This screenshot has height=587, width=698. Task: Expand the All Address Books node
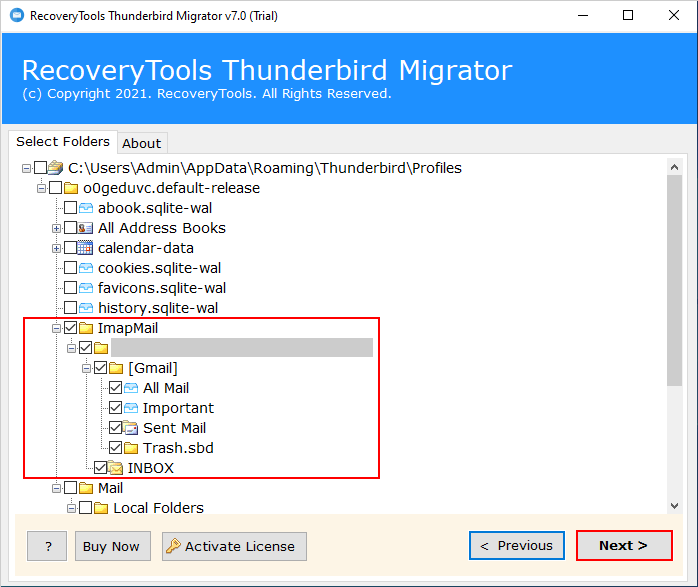(x=56, y=228)
